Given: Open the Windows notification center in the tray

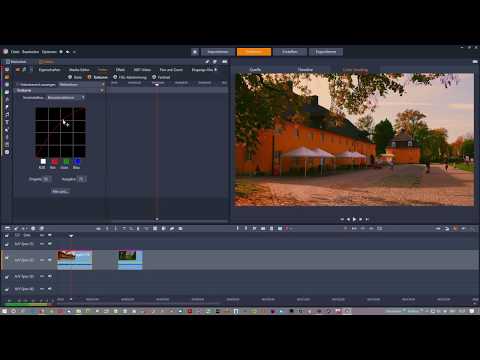Looking at the screenshot, I should pyautogui.click(x=472, y=311).
